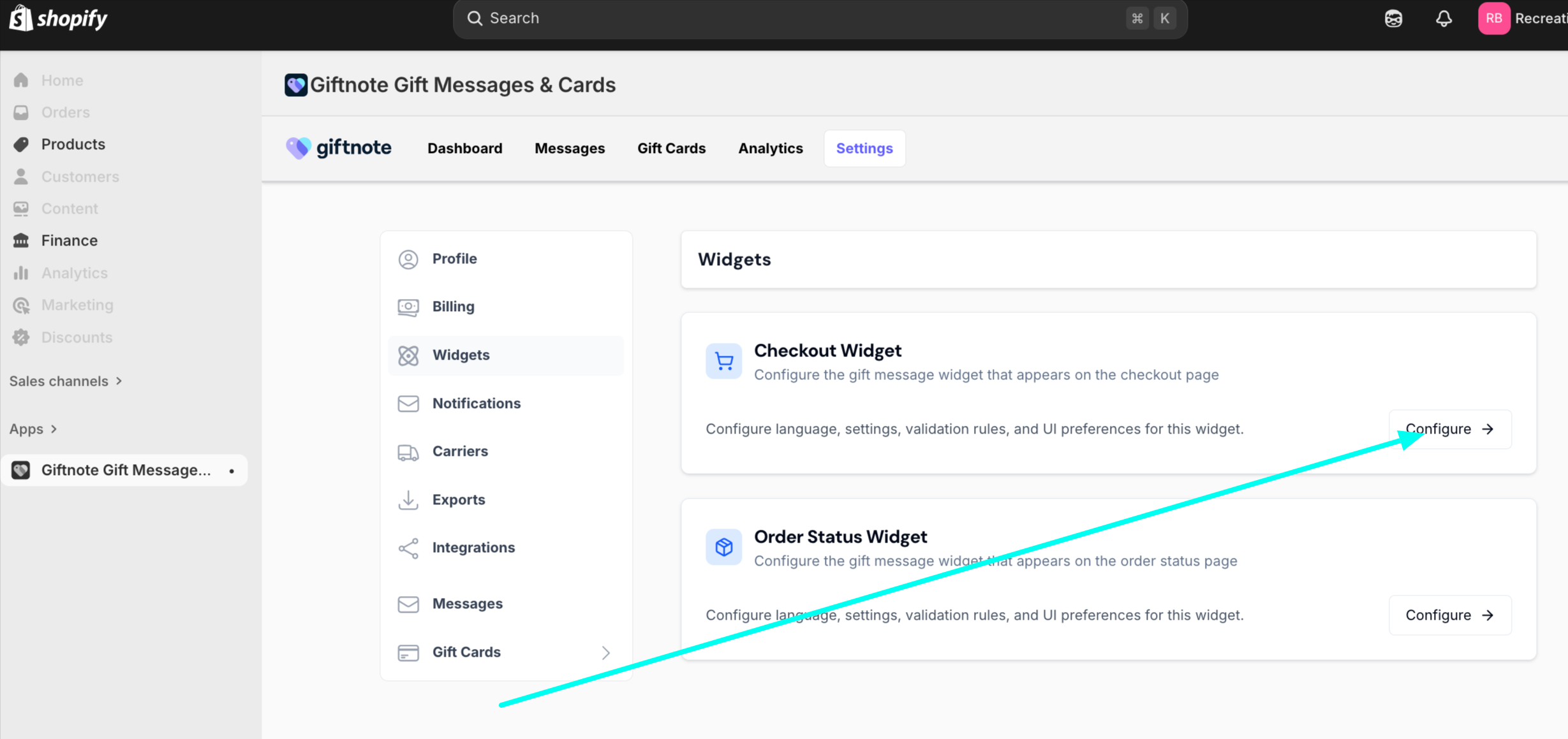Open Exports settings with download icon
The width and height of the screenshot is (1568, 739).
point(458,500)
